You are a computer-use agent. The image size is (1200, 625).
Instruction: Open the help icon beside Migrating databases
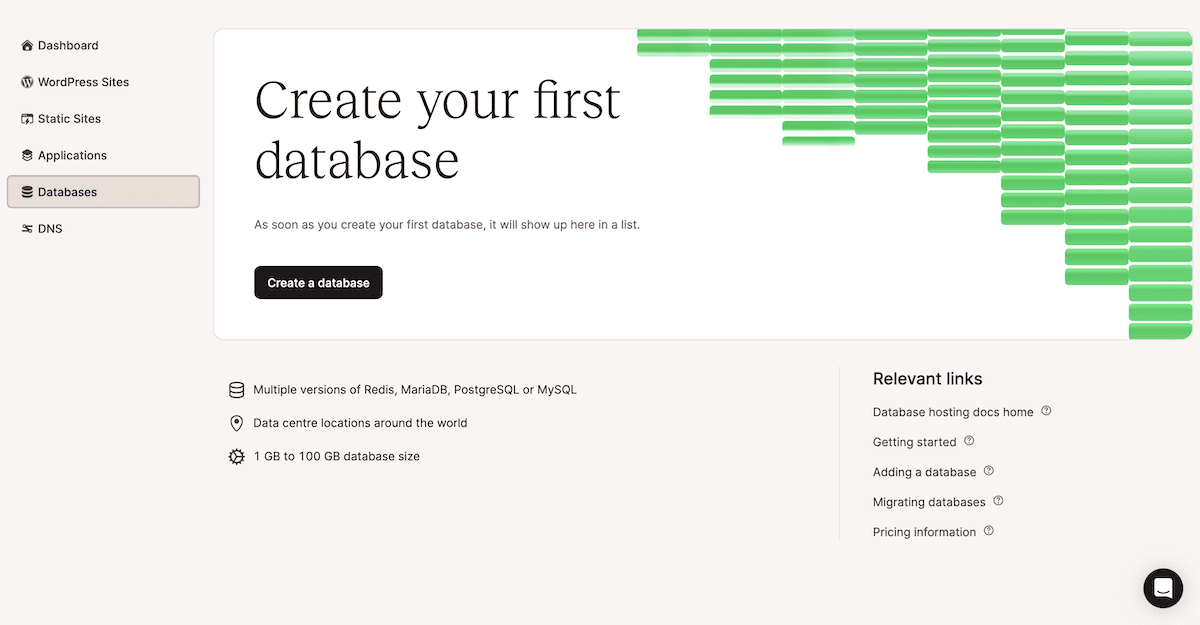click(x=997, y=499)
